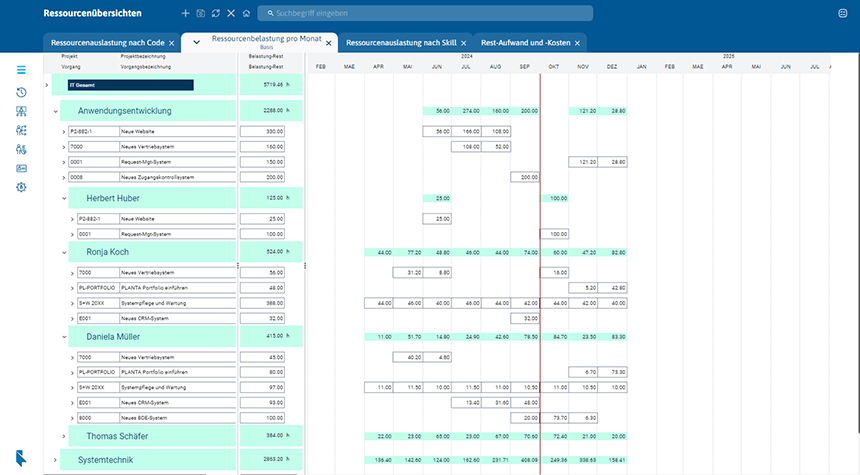Screen dimensions: 860x475
Task: Click the refresh icon in the header toolbar
Action: [215, 14]
